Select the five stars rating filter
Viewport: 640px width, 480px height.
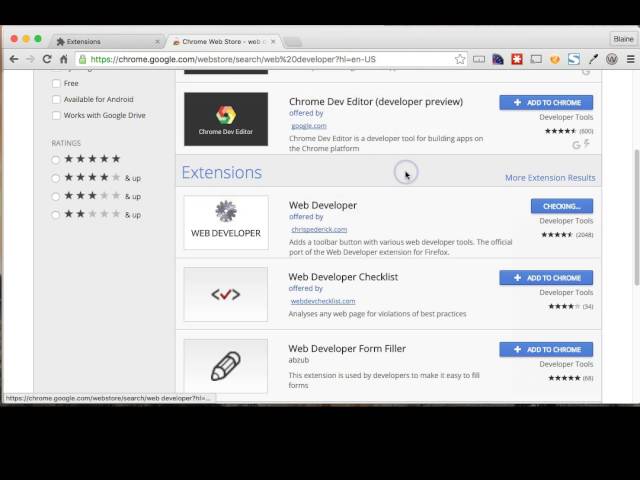tap(56, 160)
